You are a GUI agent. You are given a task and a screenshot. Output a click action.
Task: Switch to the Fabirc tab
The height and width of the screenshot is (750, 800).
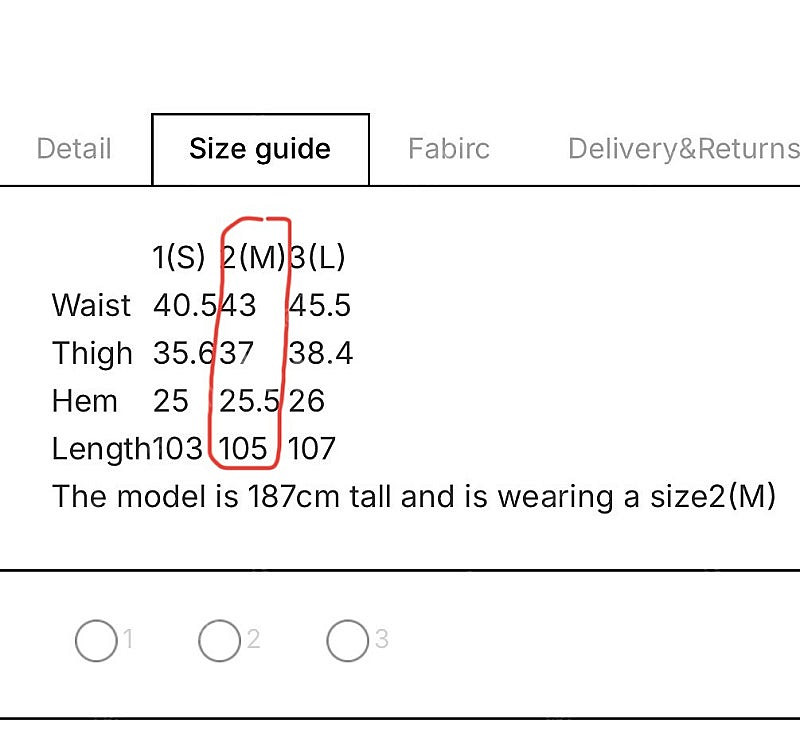click(x=448, y=149)
